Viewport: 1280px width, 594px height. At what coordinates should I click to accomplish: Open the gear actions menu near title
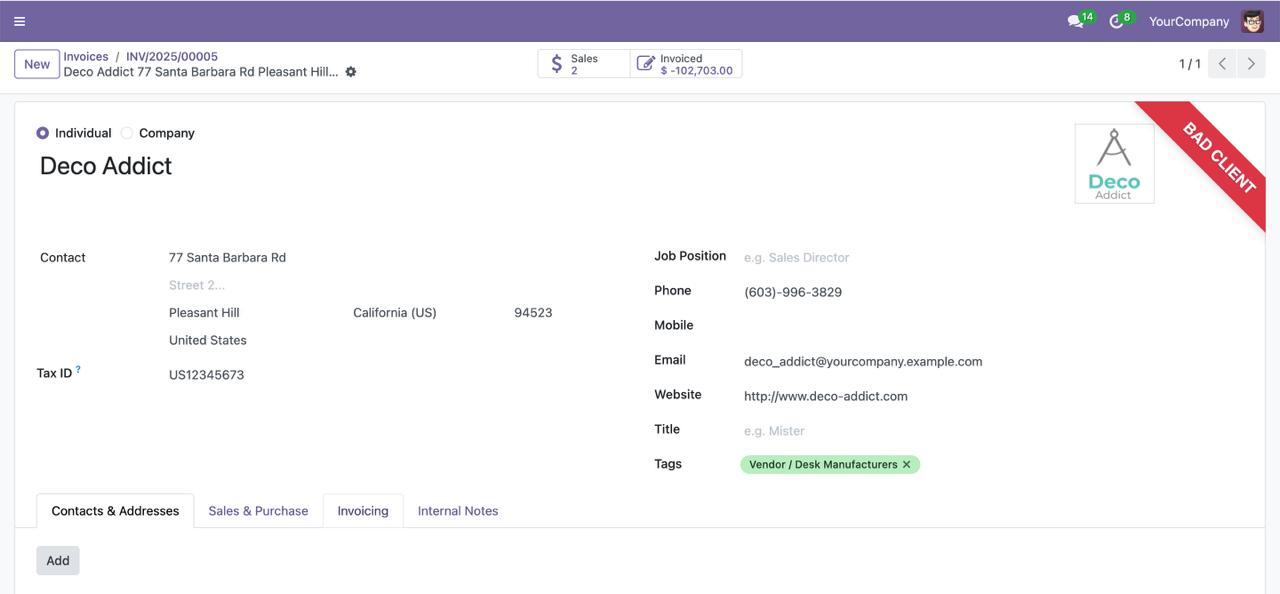pyautogui.click(x=351, y=72)
